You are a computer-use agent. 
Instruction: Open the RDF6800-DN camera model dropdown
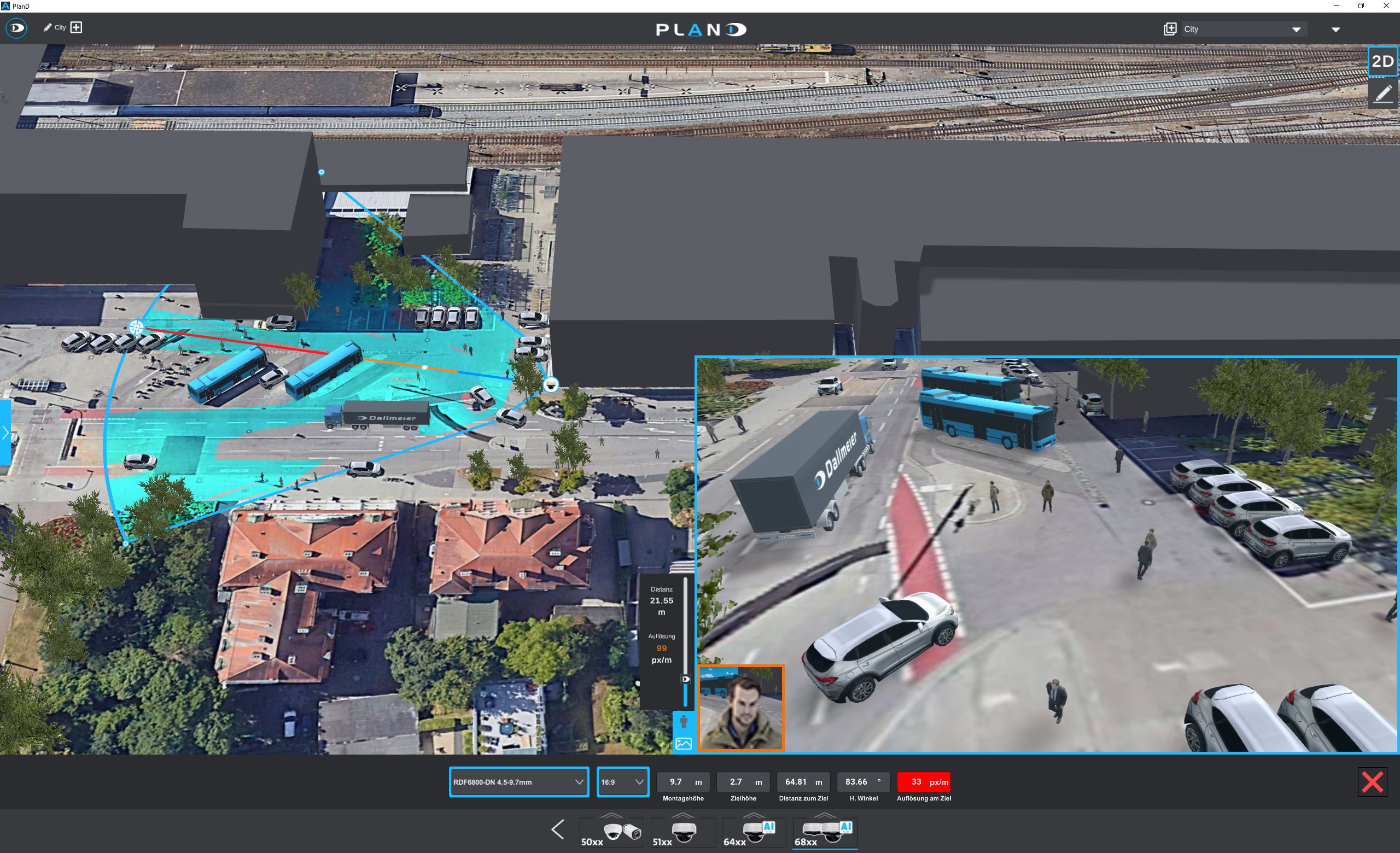click(x=518, y=782)
